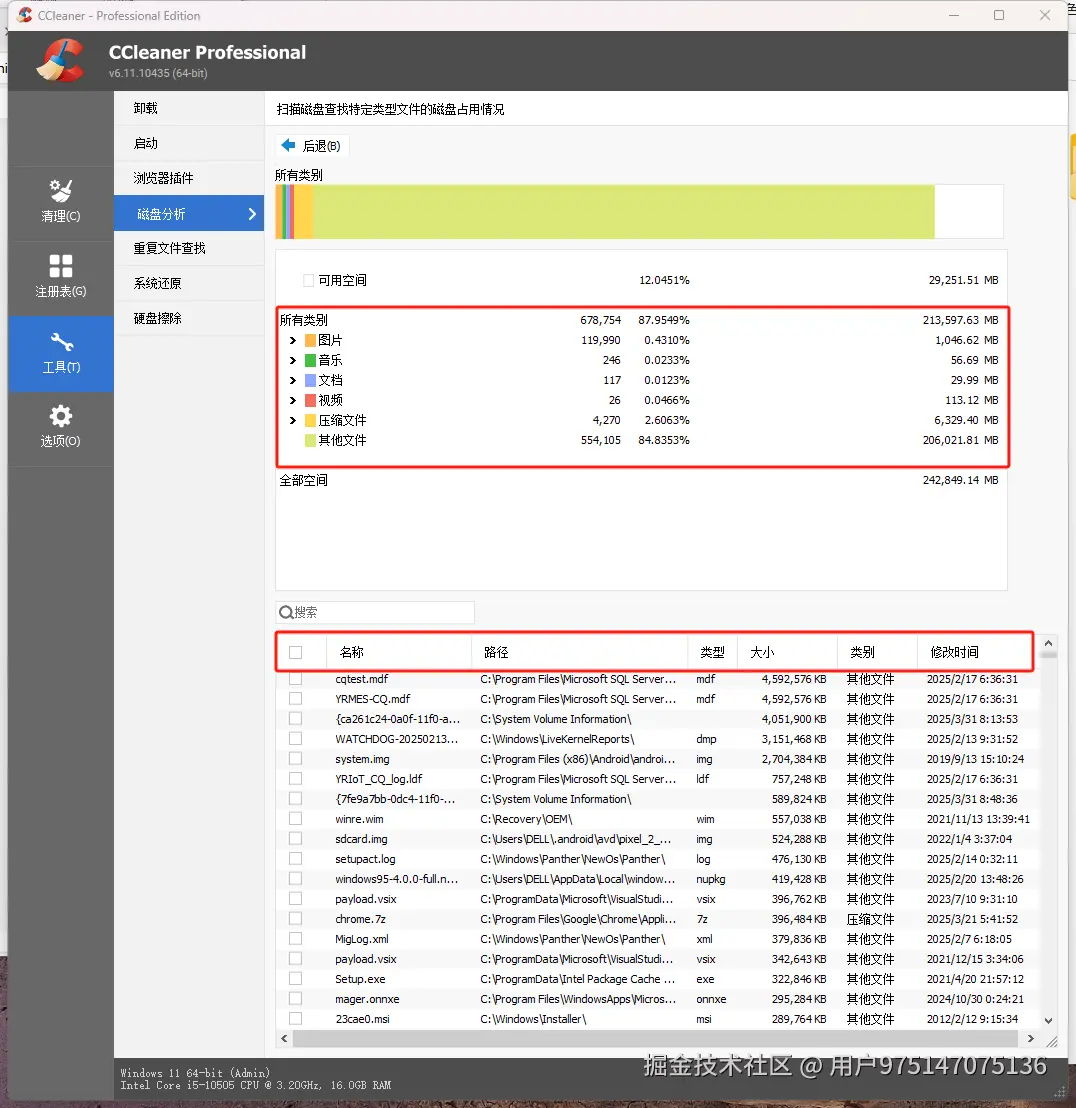Open the 工具 tools section

click(61, 353)
